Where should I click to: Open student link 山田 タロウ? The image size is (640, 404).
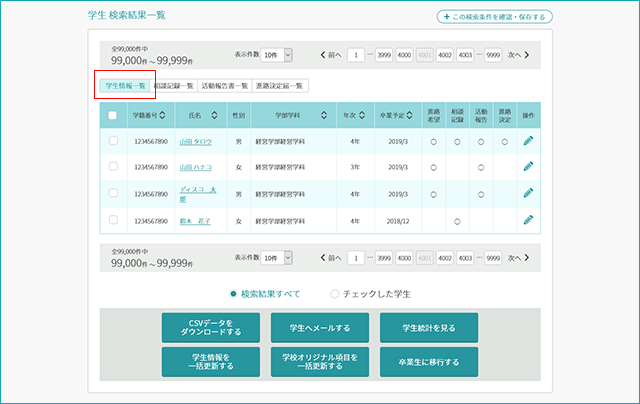196,142
